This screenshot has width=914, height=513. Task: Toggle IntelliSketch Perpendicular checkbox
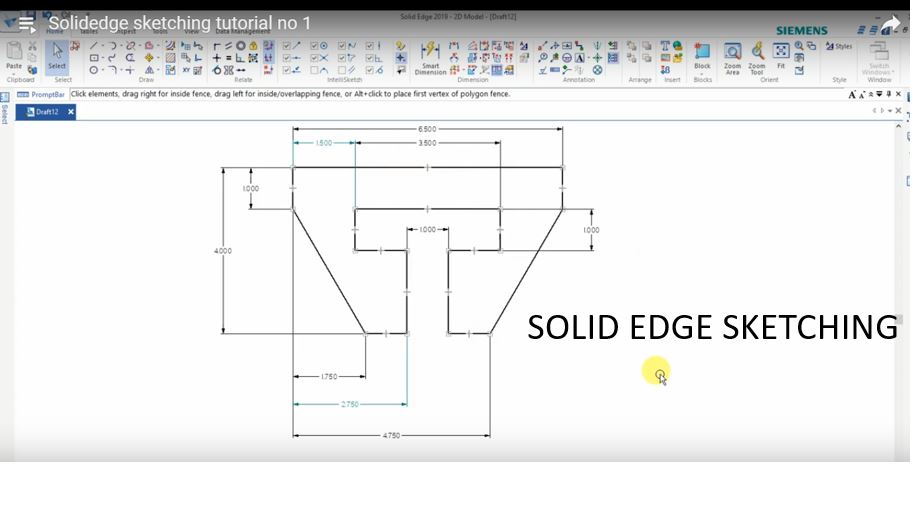tap(370, 58)
